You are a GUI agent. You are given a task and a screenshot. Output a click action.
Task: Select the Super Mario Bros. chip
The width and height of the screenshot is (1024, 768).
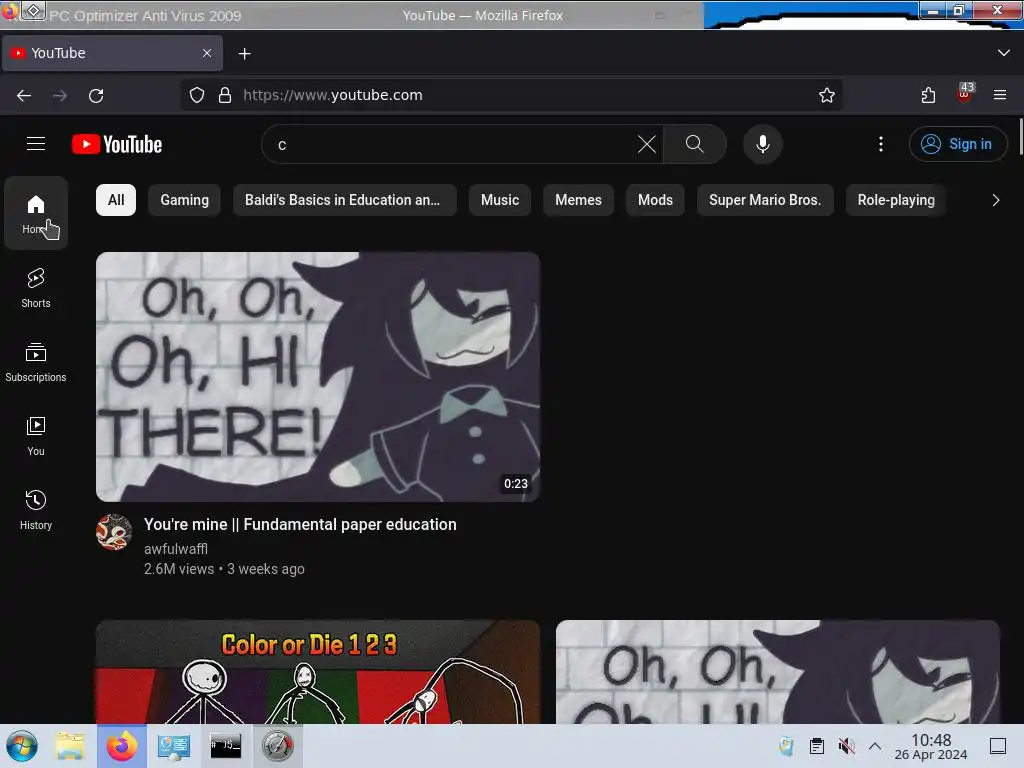pos(765,200)
